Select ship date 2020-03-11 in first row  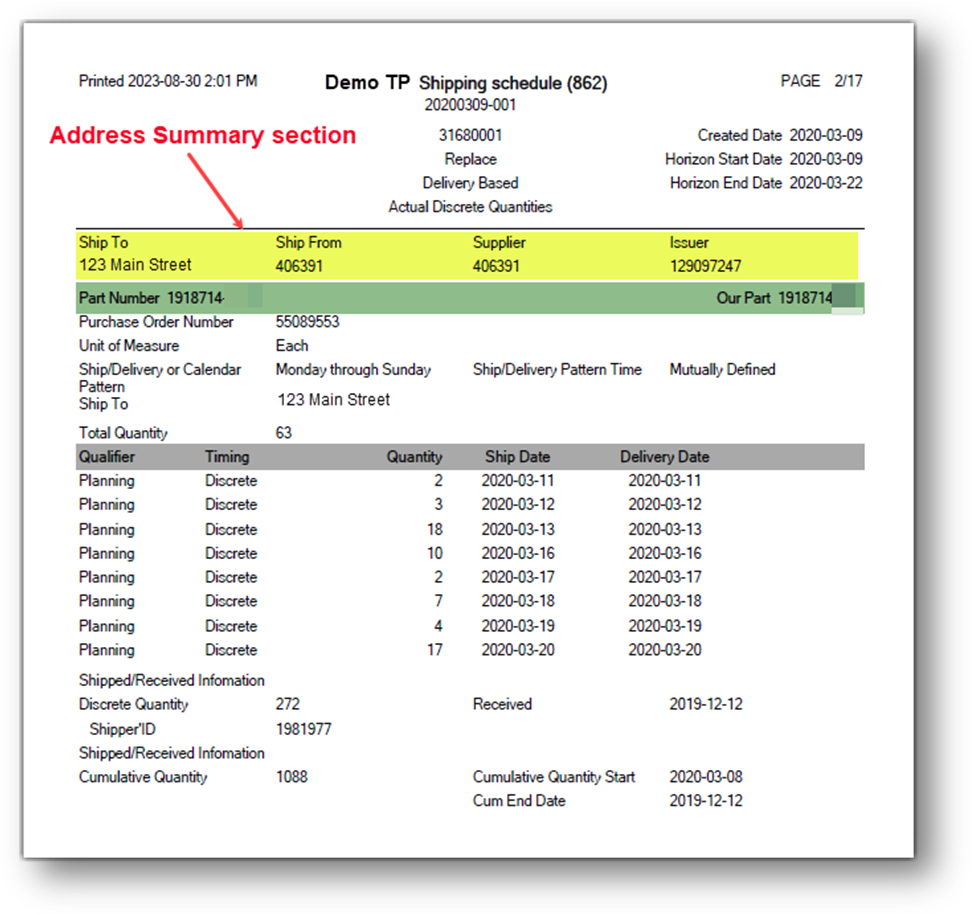(x=518, y=481)
